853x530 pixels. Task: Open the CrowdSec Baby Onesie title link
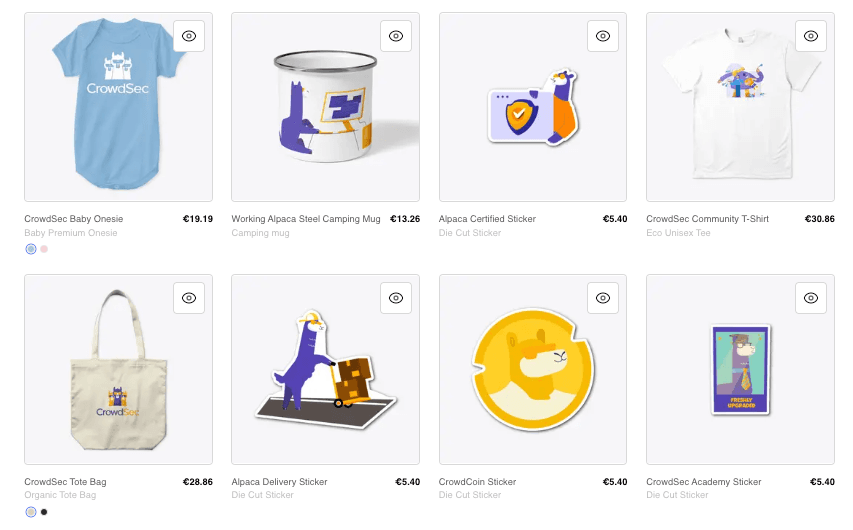click(x=73, y=219)
